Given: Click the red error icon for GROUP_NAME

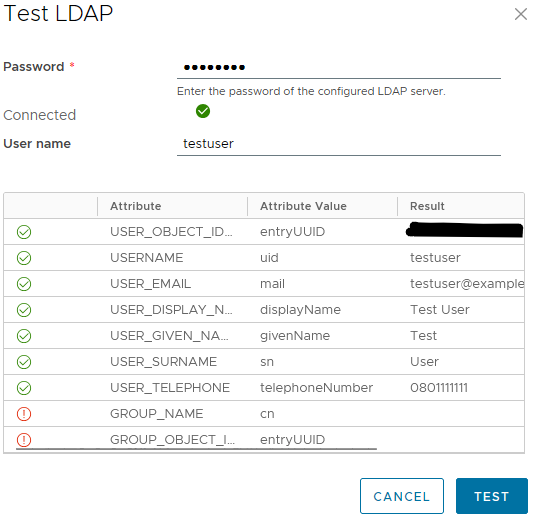Looking at the screenshot, I should [24, 414].
